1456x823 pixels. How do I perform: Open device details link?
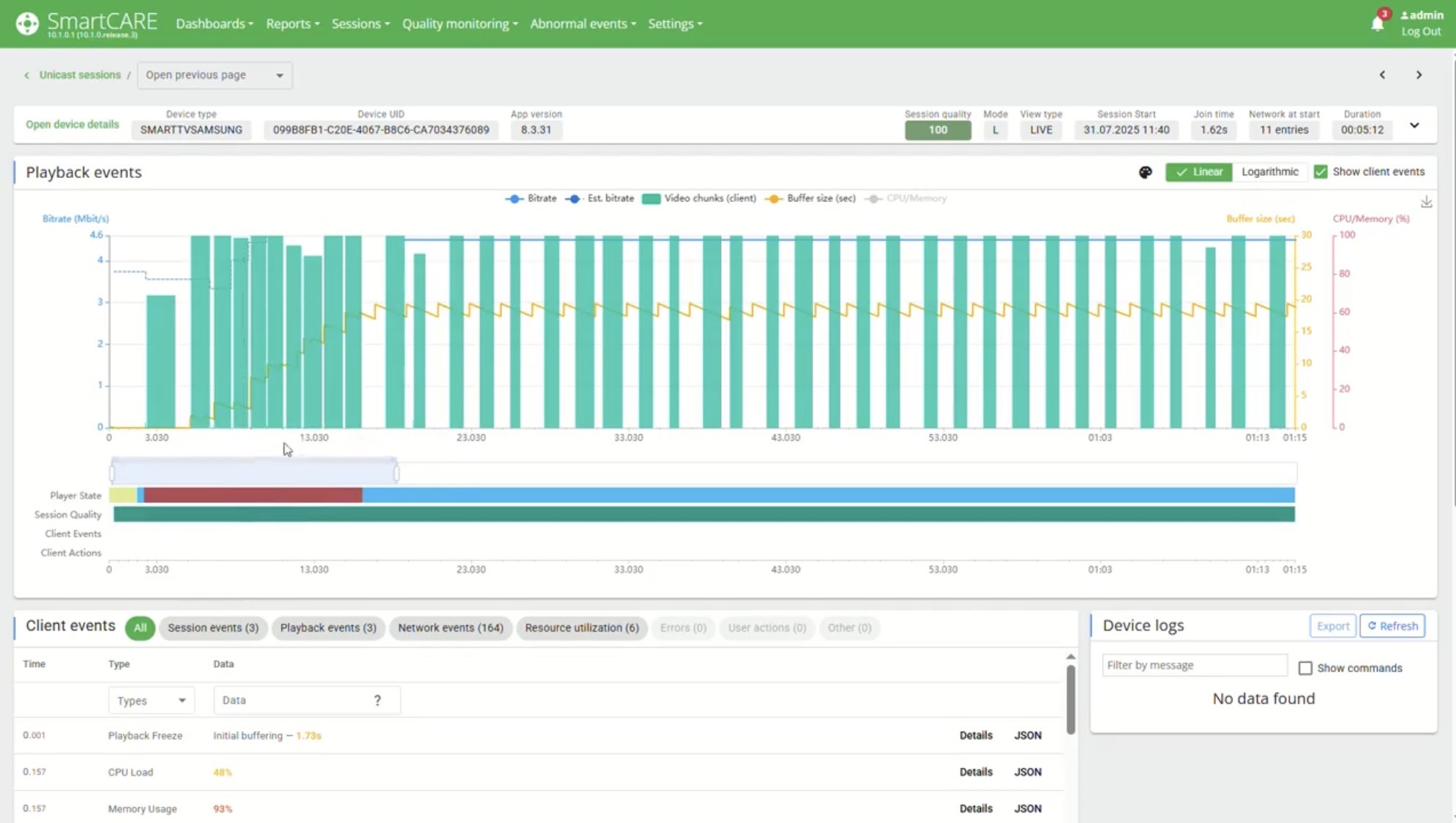(72, 124)
